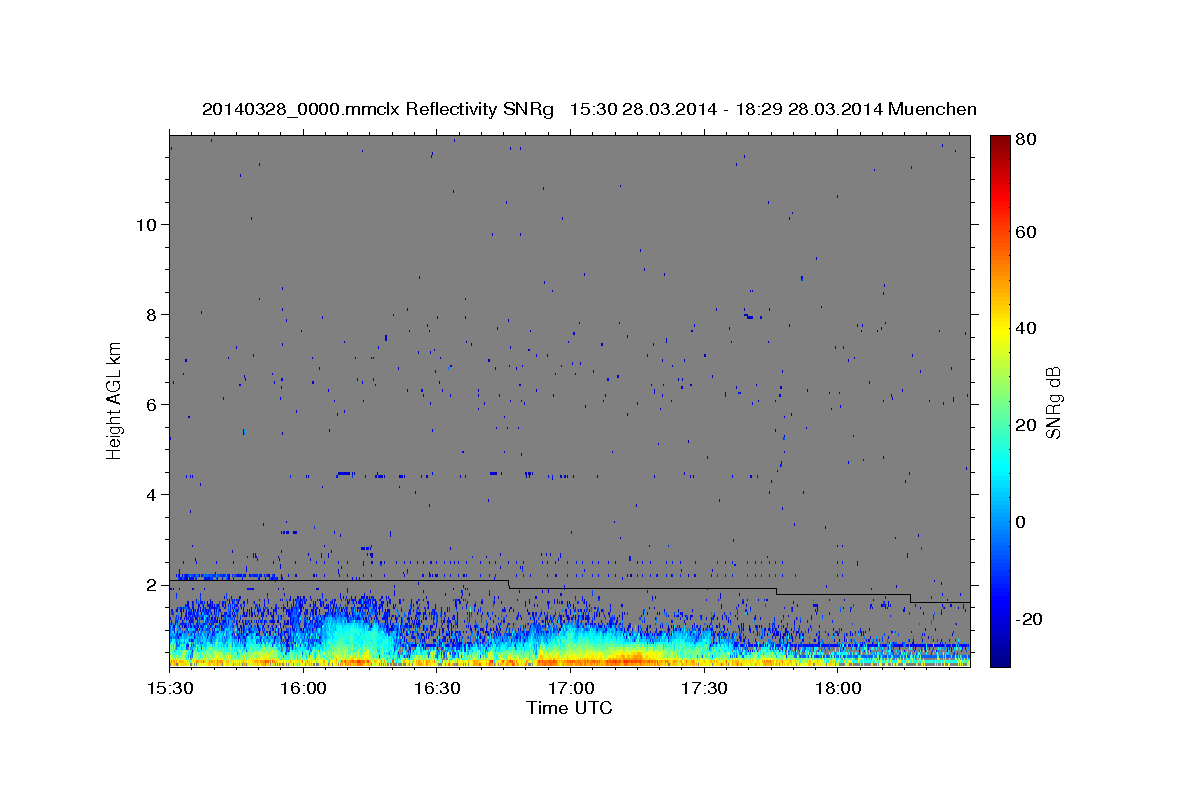Click the colorbar value '60'
Screen dimensions: 1200x800
click(1025, 232)
